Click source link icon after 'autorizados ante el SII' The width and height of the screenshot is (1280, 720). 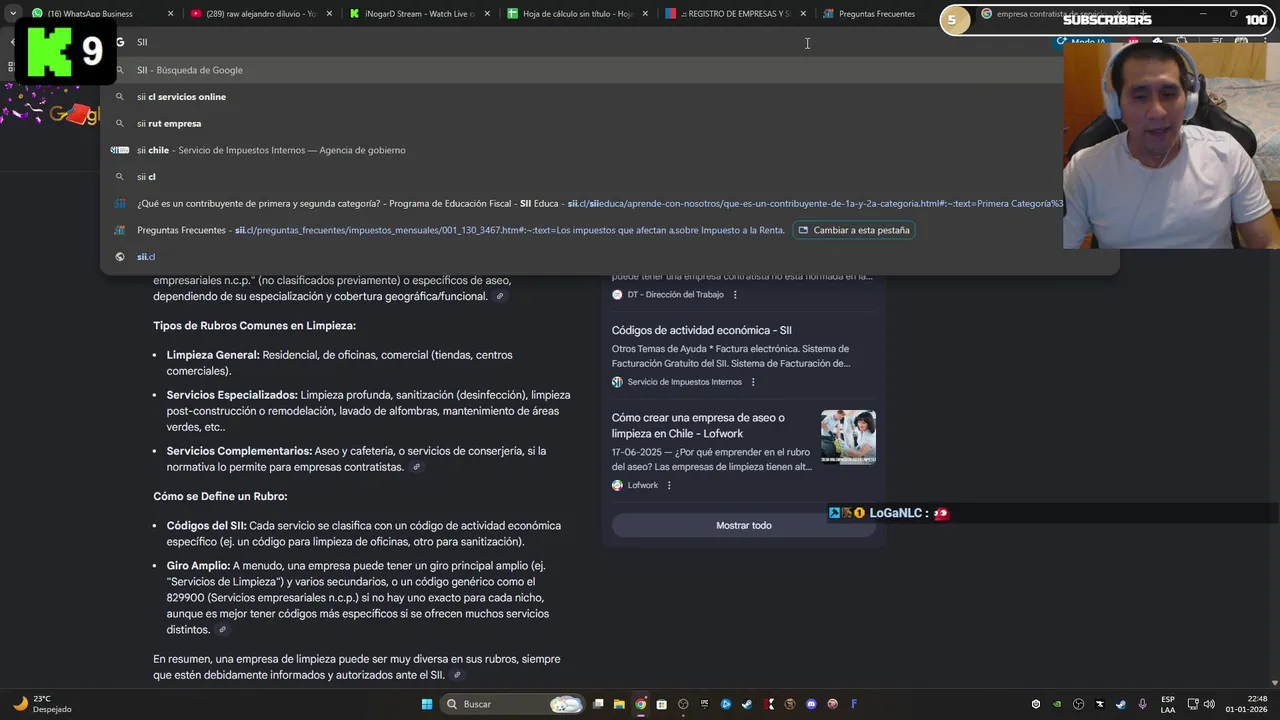tap(457, 675)
